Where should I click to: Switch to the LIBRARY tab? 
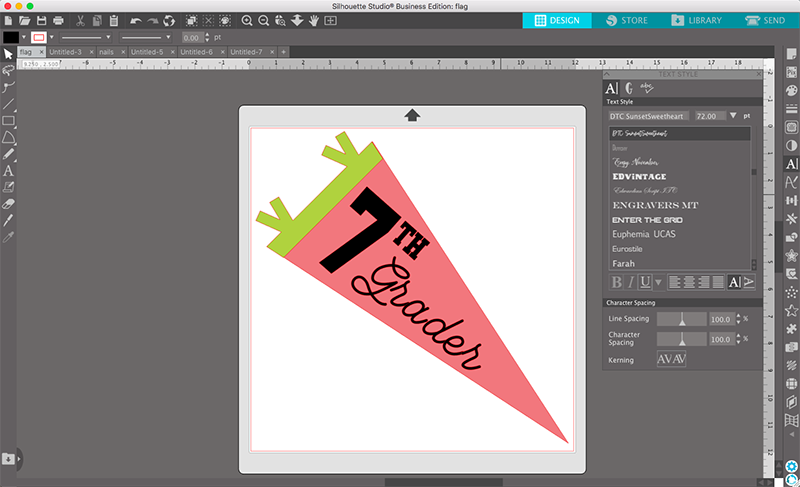pyautogui.click(x=697, y=20)
